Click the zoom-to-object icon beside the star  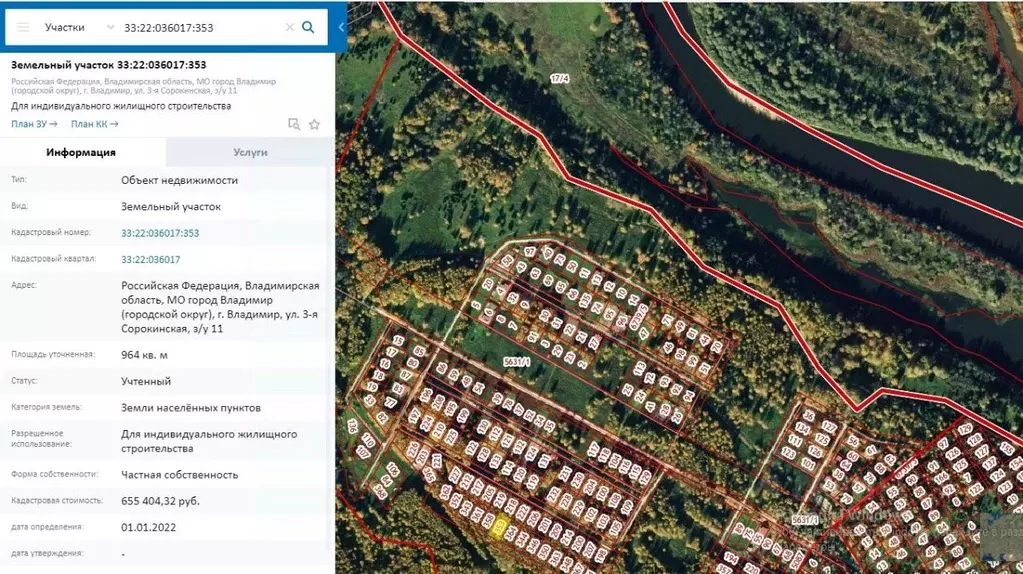pyautogui.click(x=294, y=124)
